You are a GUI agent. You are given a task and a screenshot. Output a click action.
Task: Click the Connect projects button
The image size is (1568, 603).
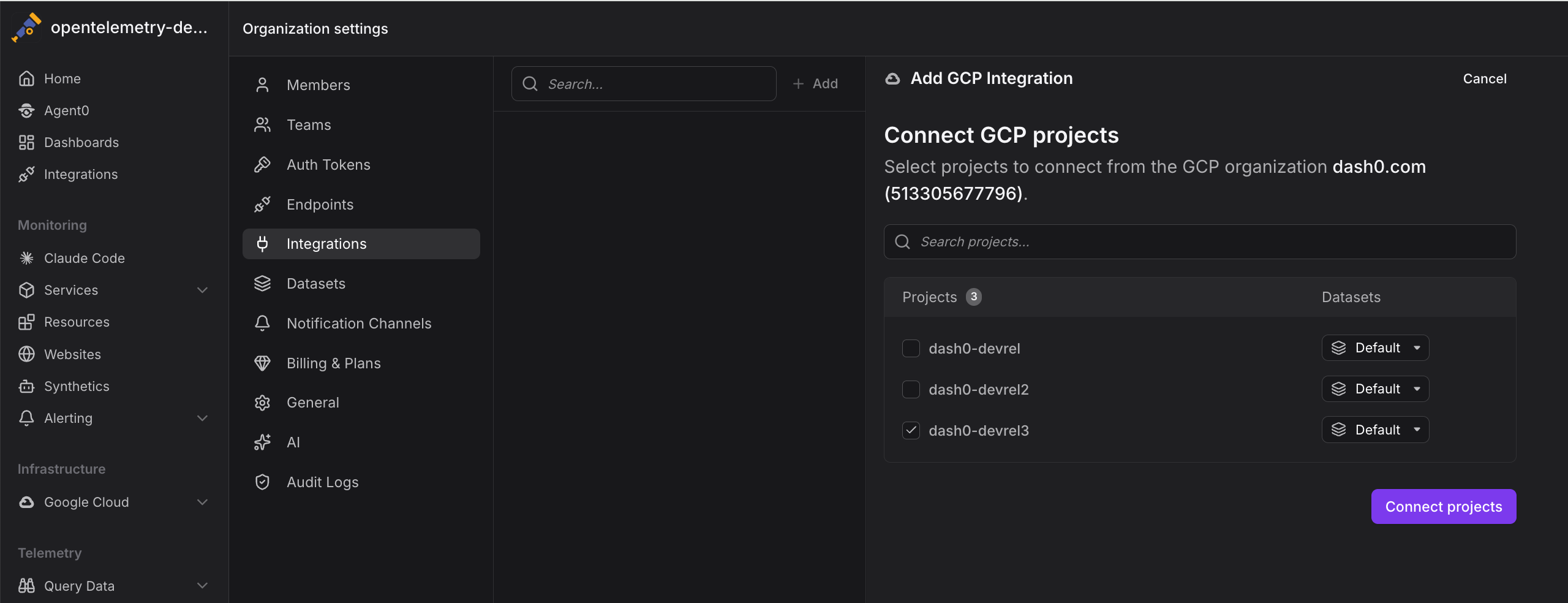tap(1444, 507)
